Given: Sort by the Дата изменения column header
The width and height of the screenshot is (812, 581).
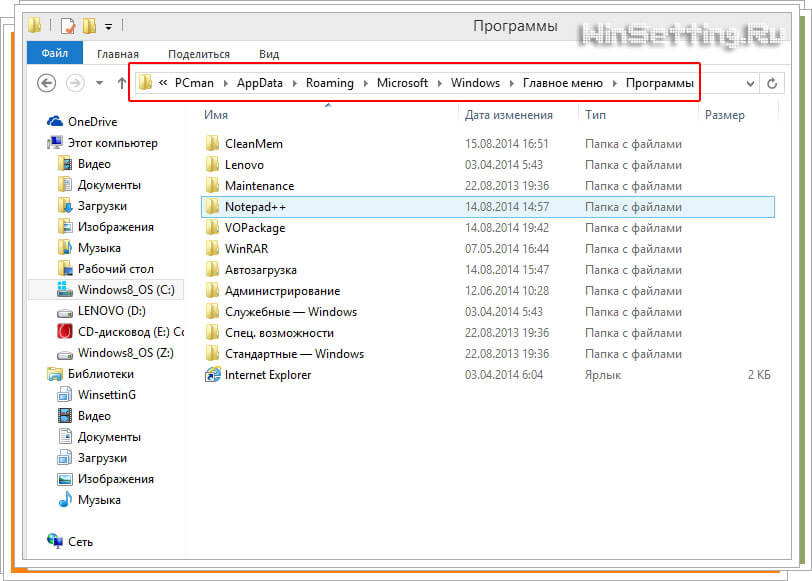Looking at the screenshot, I should pyautogui.click(x=508, y=115).
